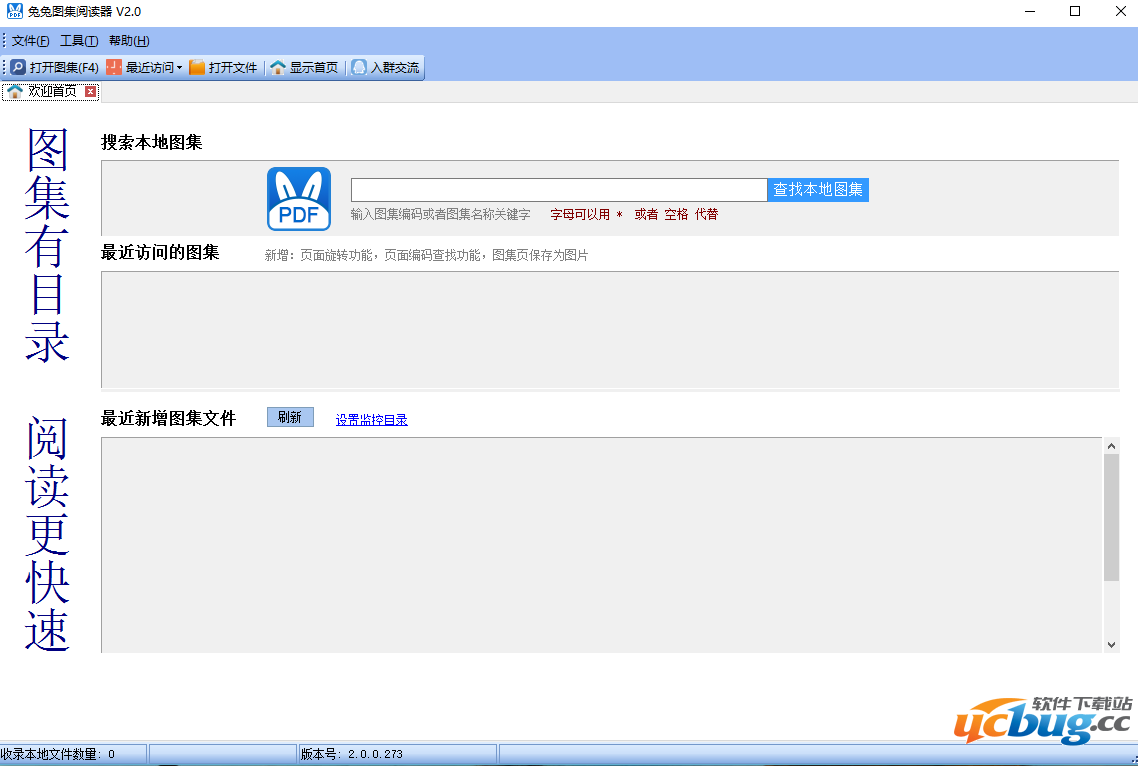Click the scroll-up arrow of new files list
The width and height of the screenshot is (1138, 766).
[1111, 446]
